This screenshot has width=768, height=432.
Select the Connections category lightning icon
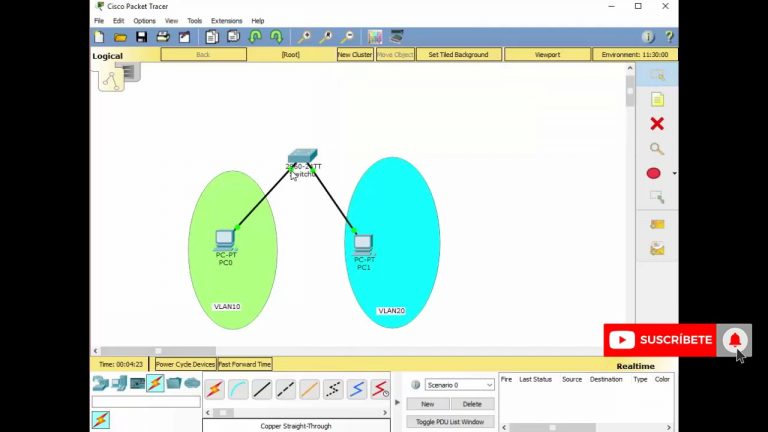tap(155, 383)
